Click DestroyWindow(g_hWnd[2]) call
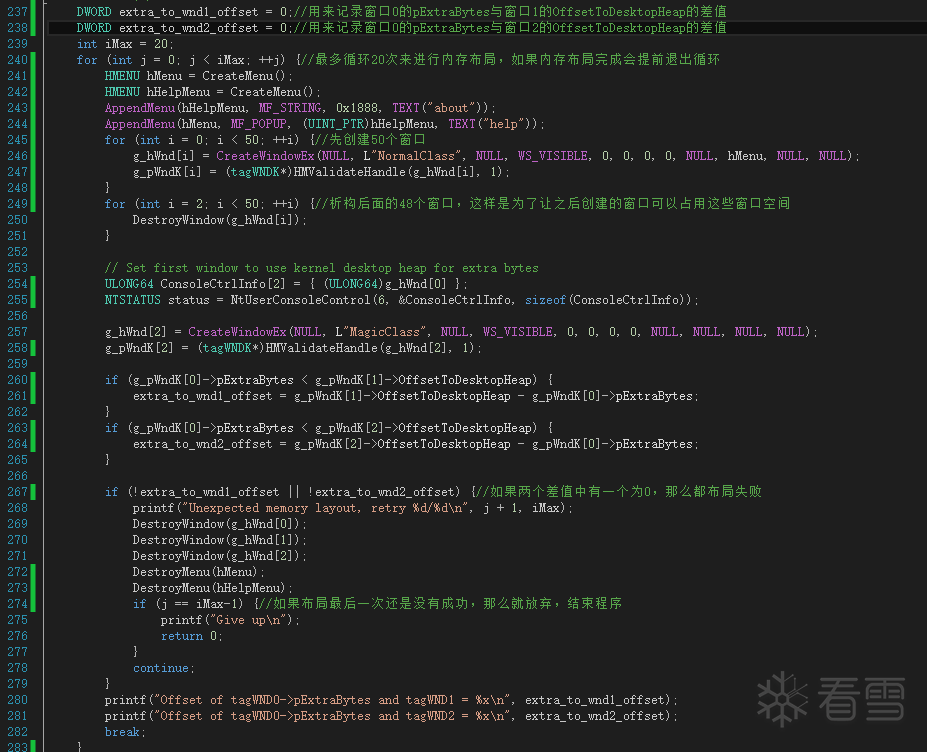The image size is (927, 752). [x=217, y=555]
